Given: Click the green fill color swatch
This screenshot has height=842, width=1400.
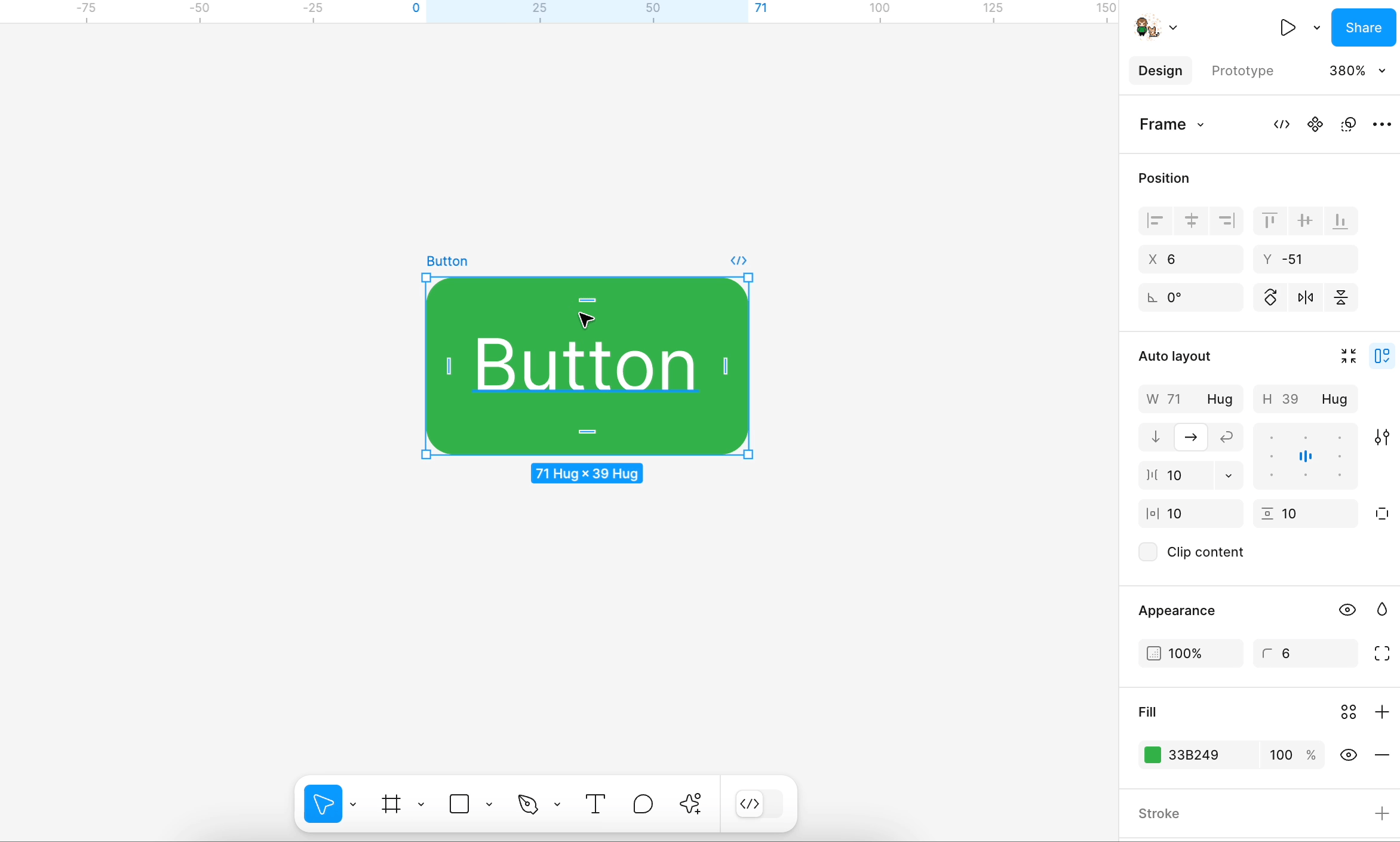Looking at the screenshot, I should (1153, 755).
